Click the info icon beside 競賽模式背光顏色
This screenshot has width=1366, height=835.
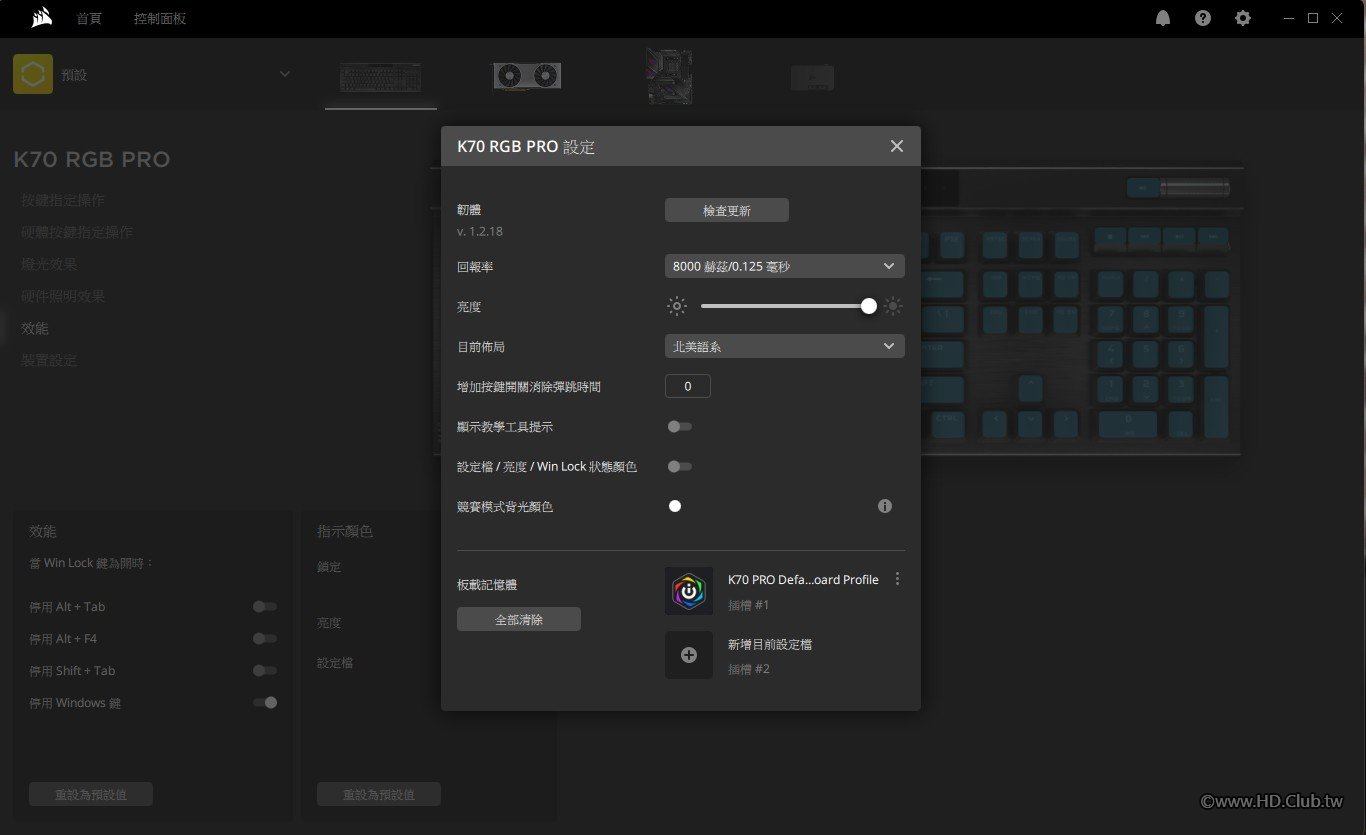coord(885,506)
